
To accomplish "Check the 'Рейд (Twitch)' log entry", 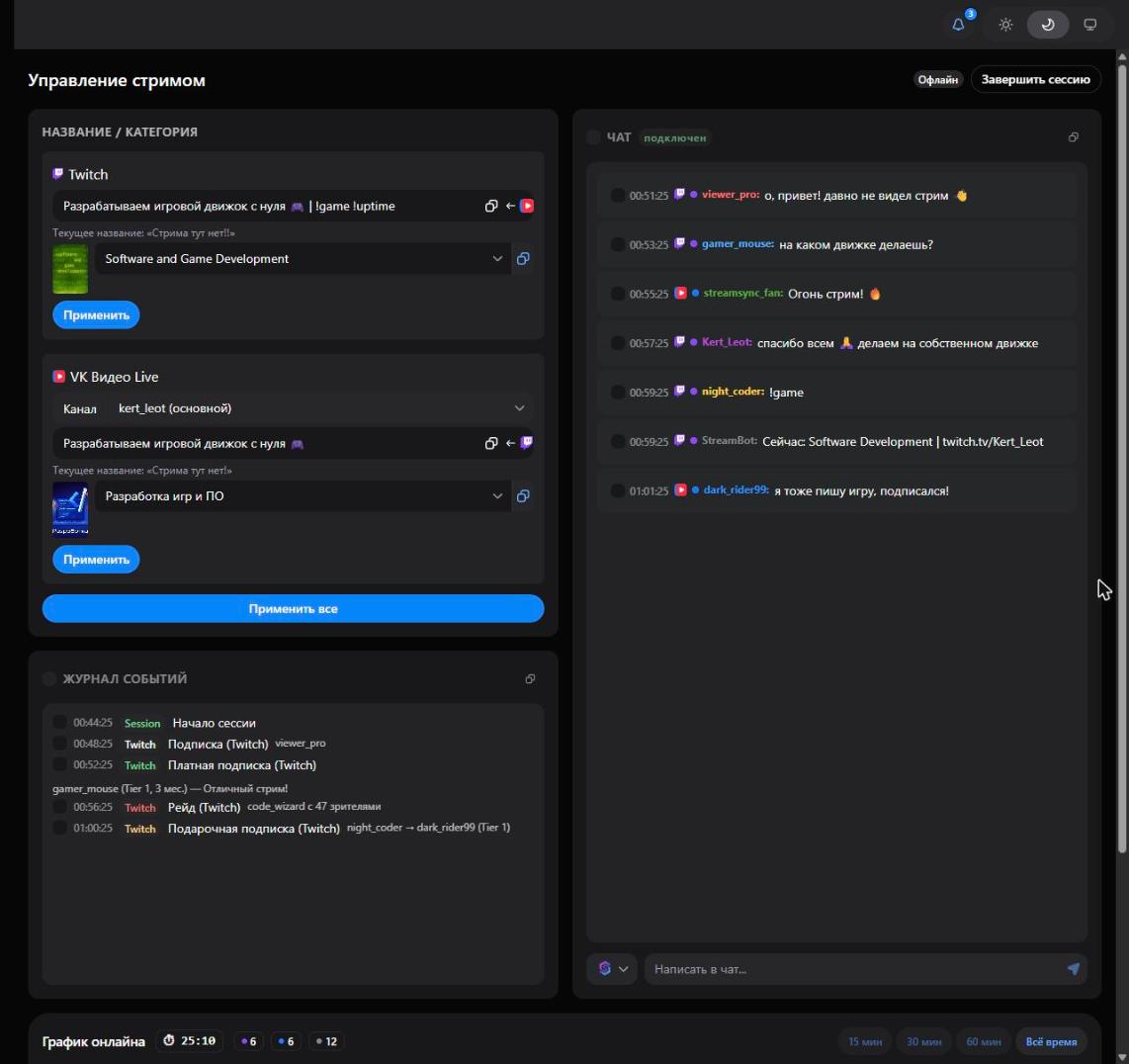I will [x=59, y=807].
